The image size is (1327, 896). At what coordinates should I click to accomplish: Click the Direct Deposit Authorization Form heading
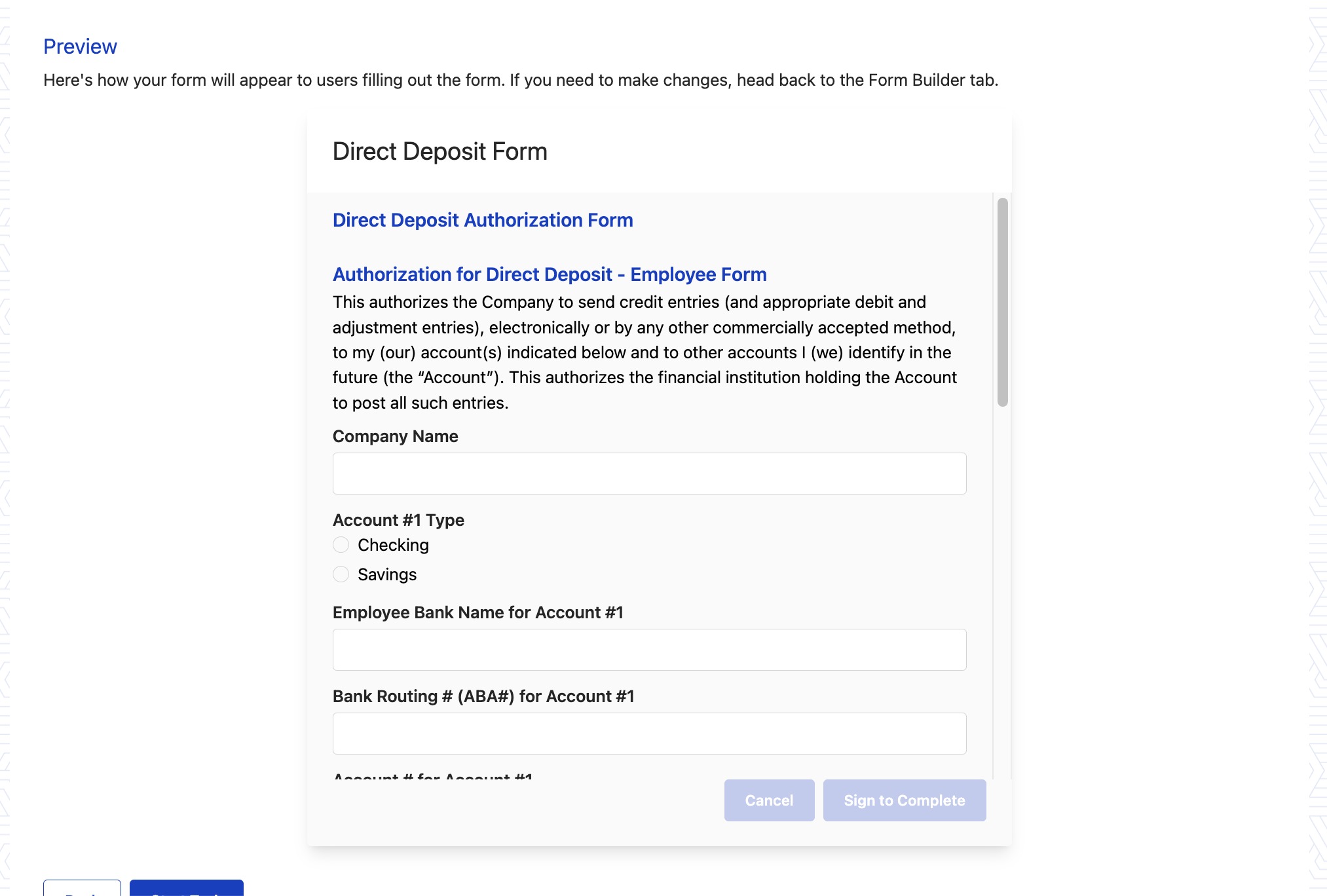[x=483, y=220]
